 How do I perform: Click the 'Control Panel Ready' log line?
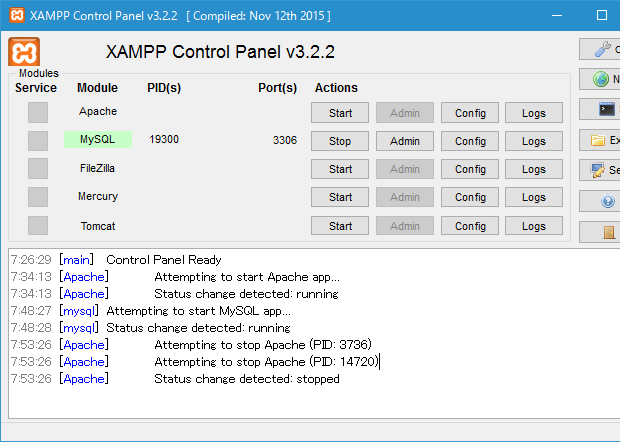pyautogui.click(x=164, y=260)
